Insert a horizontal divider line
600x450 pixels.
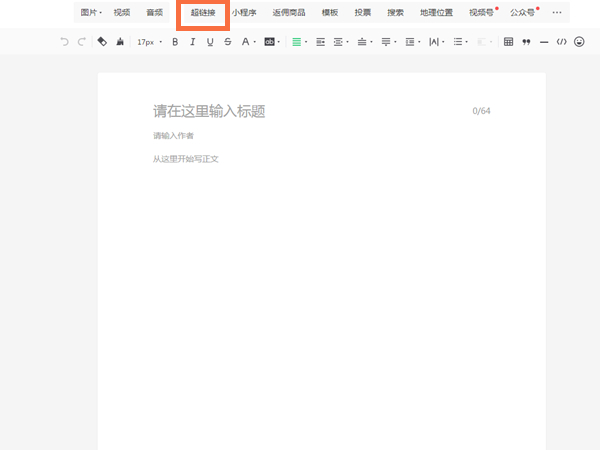coord(544,42)
